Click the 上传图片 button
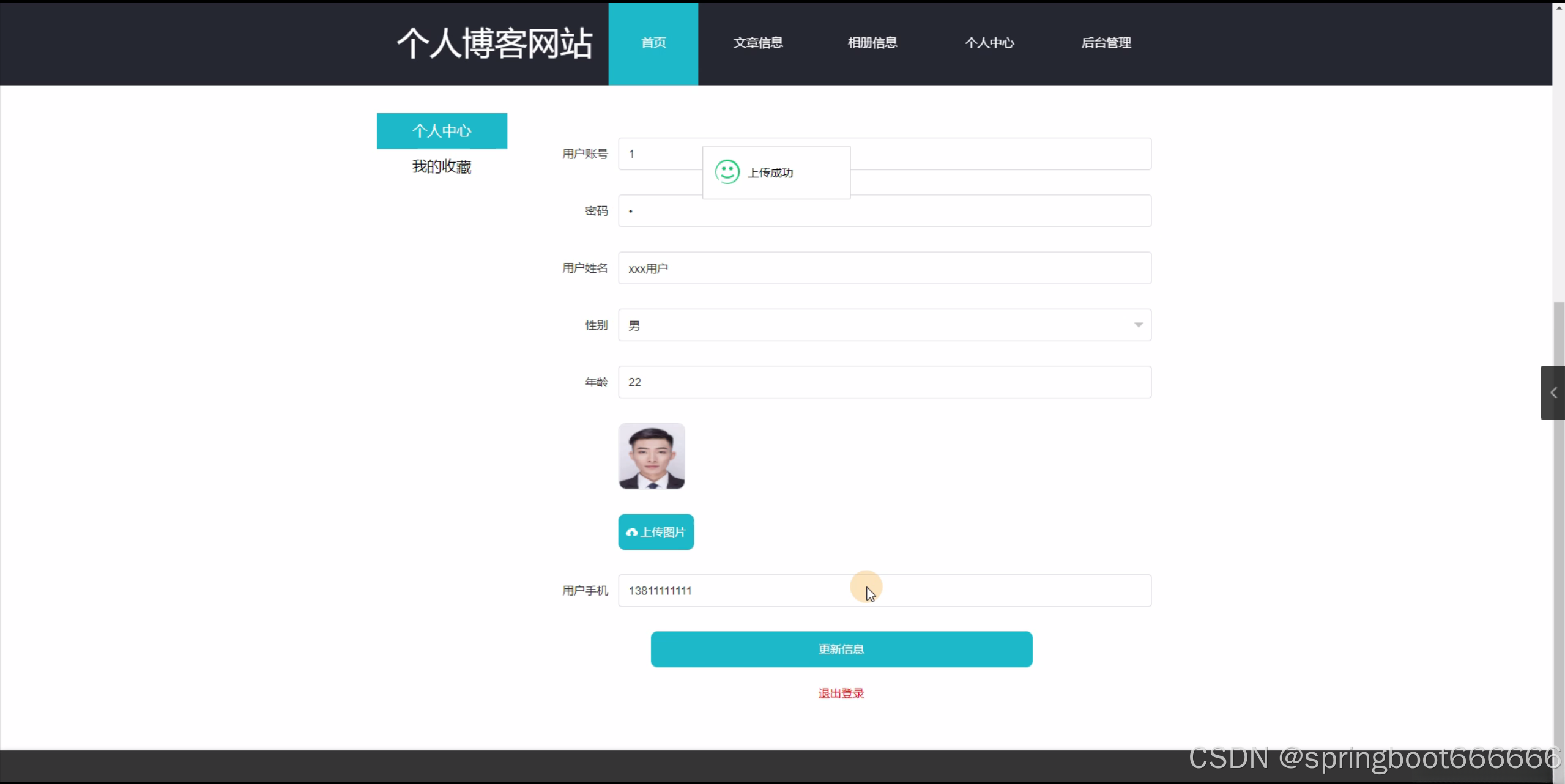Image resolution: width=1565 pixels, height=784 pixels. (656, 532)
